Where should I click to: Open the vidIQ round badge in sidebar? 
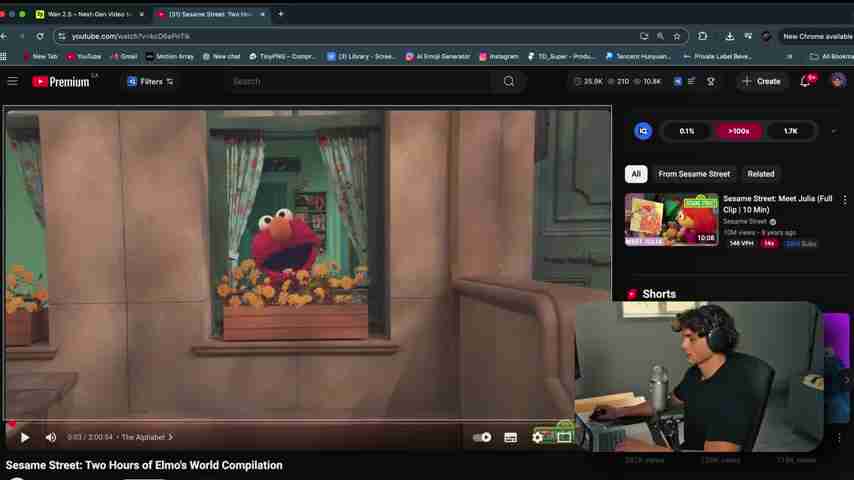(x=643, y=131)
